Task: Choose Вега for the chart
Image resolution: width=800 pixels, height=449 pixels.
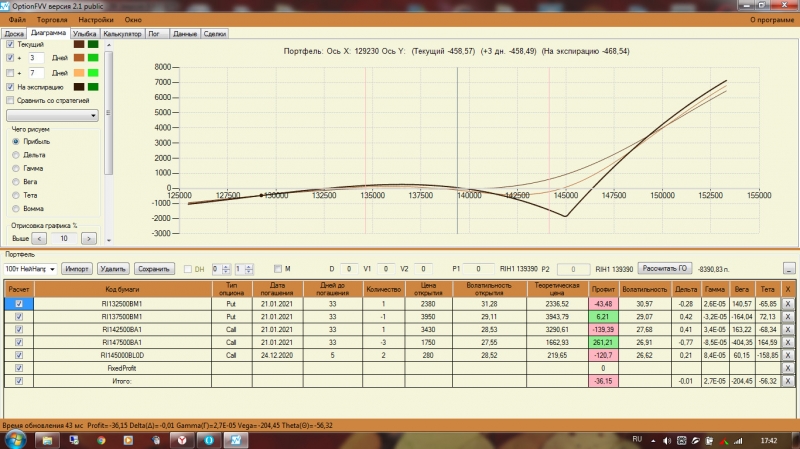Action: pos(16,182)
